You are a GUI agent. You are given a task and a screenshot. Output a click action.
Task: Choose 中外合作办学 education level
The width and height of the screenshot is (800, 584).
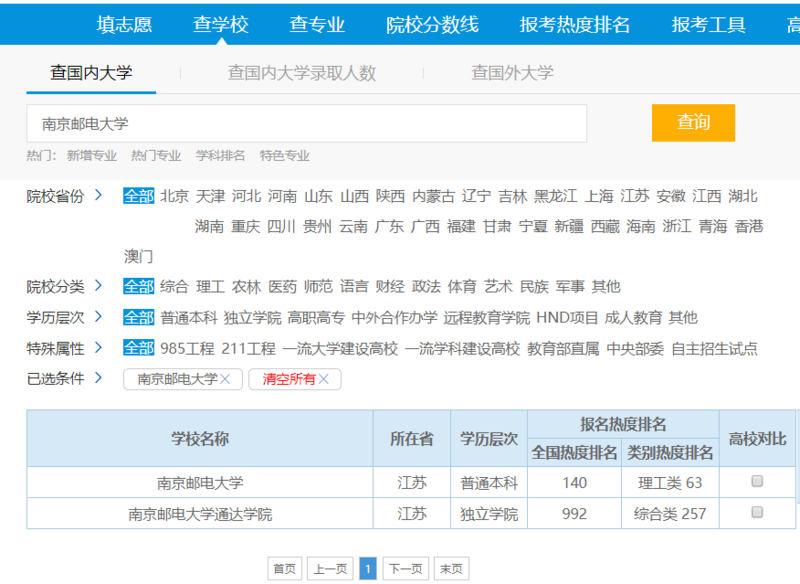[394, 318]
